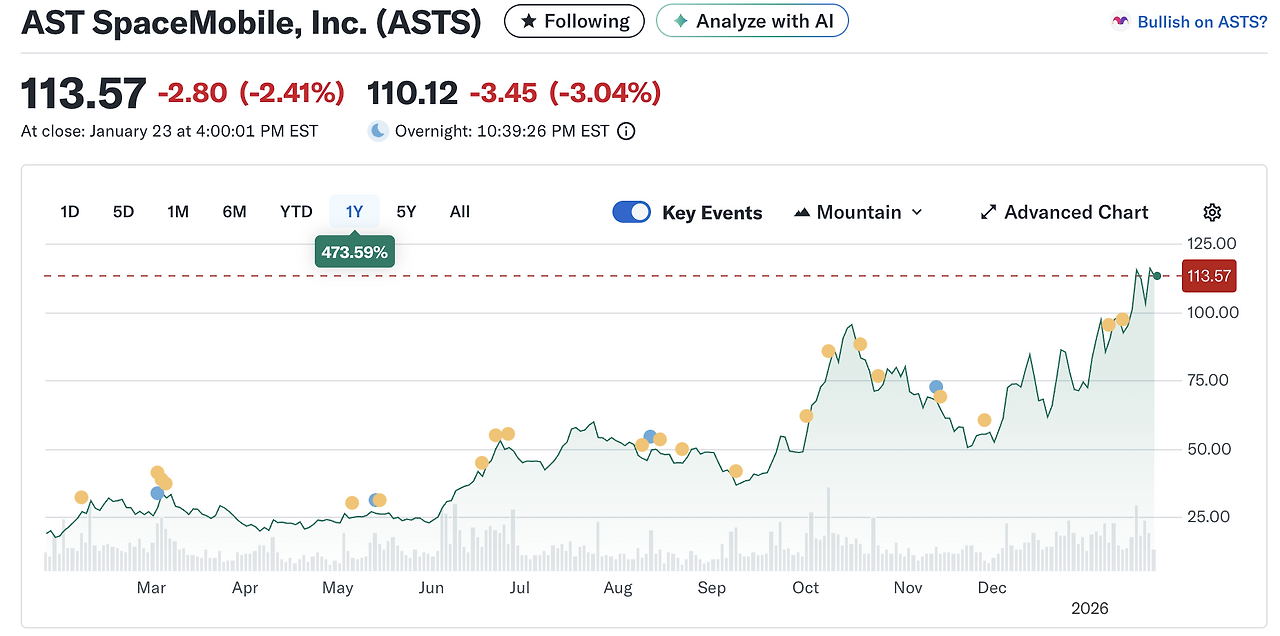Screen dimensions: 1280x636
Task: Click the 473.59% return badge
Action: pyautogui.click(x=355, y=252)
